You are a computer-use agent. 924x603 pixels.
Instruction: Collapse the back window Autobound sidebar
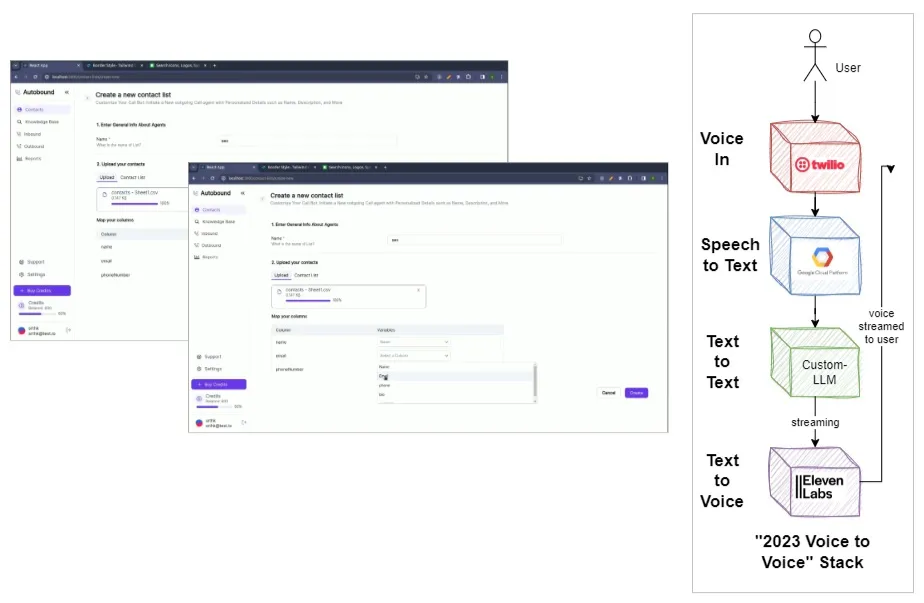click(x=67, y=92)
